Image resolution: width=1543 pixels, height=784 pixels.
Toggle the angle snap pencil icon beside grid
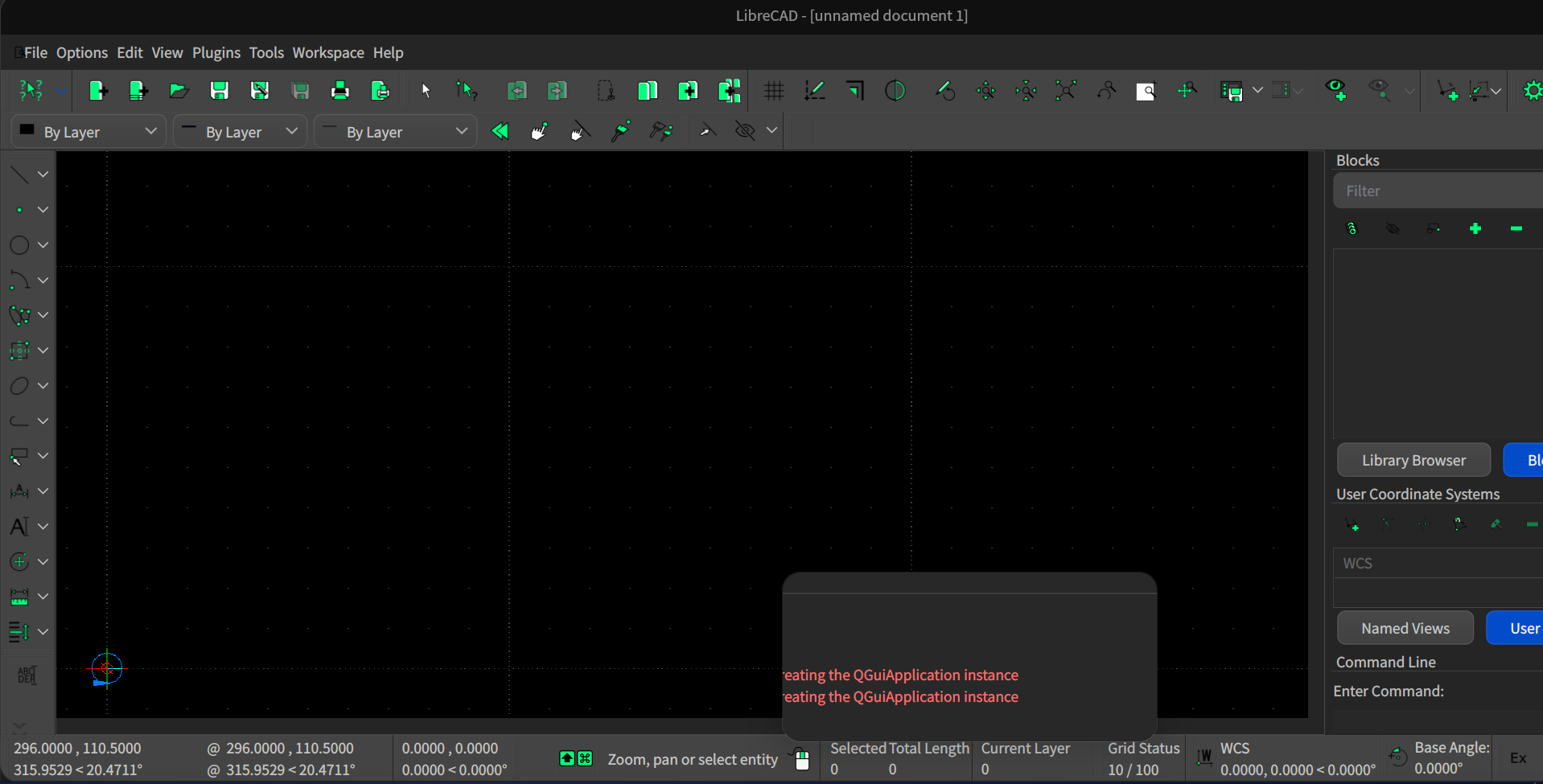click(x=814, y=91)
